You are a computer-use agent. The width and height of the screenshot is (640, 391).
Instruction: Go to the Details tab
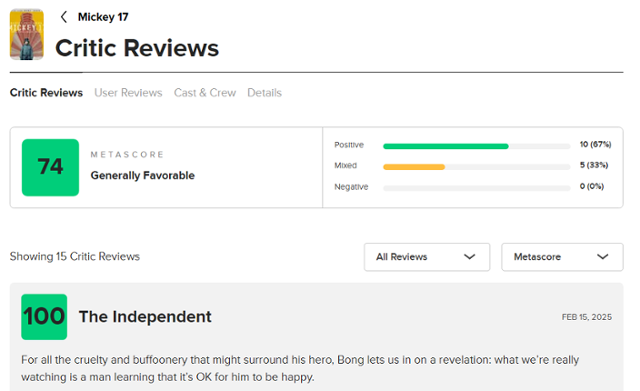tap(264, 93)
